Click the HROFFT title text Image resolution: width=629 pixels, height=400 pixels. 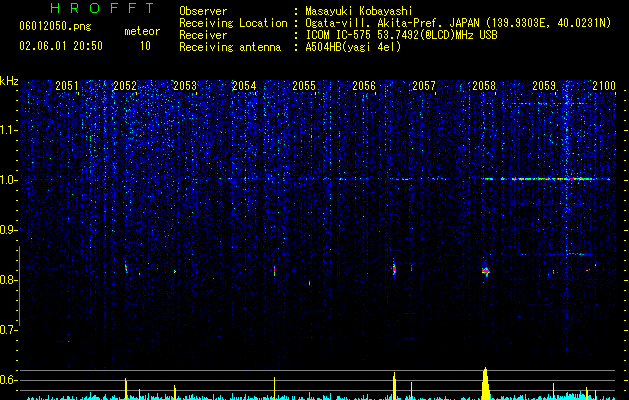pos(102,8)
